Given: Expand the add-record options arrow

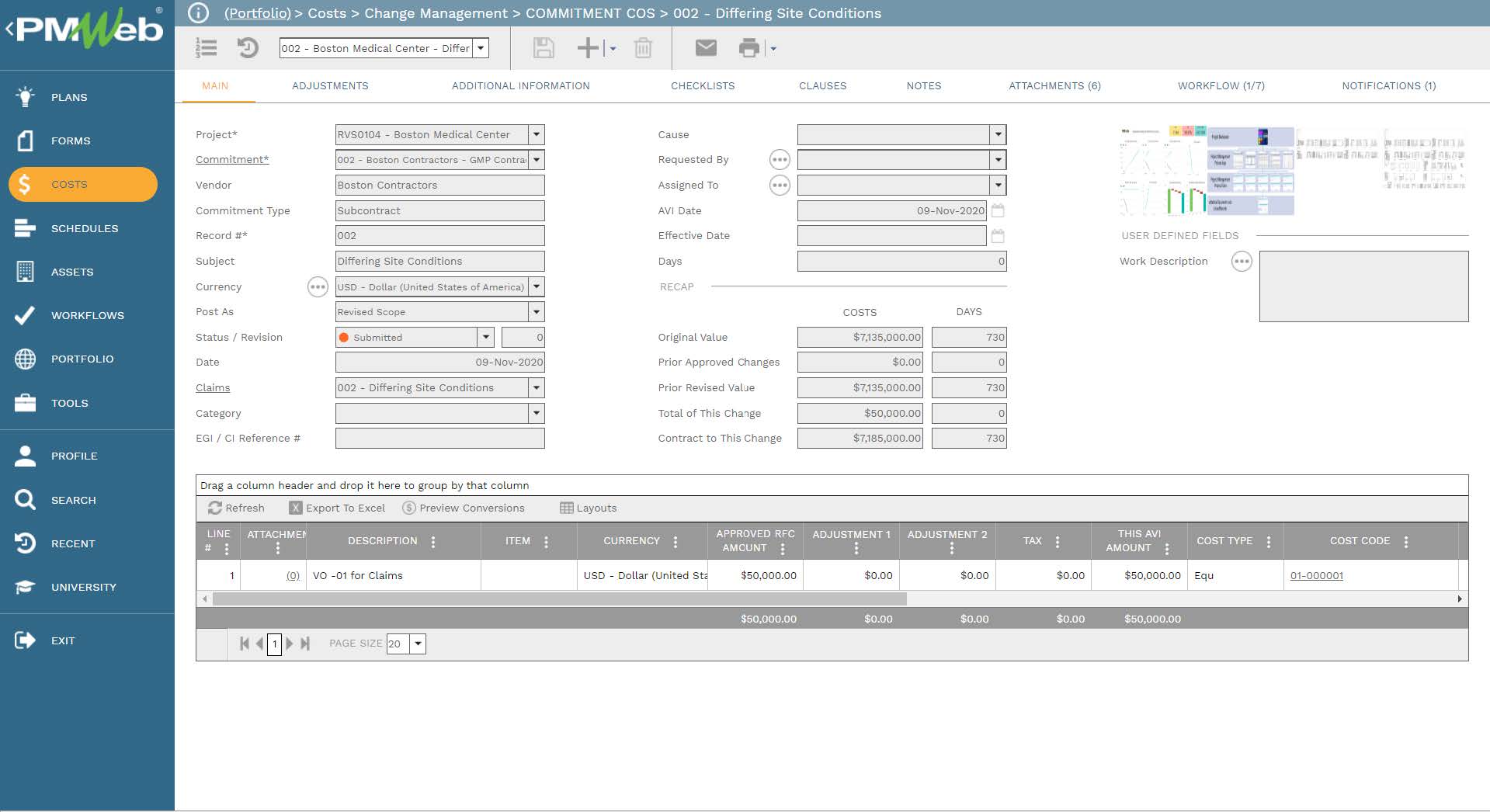Looking at the screenshot, I should [x=613, y=49].
